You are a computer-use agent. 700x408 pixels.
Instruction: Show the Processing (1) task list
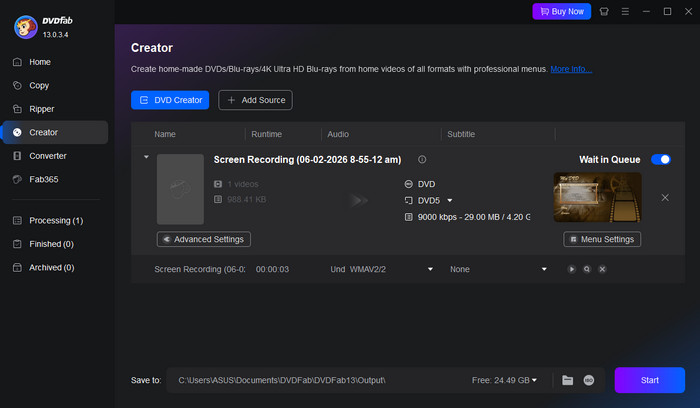click(54, 221)
